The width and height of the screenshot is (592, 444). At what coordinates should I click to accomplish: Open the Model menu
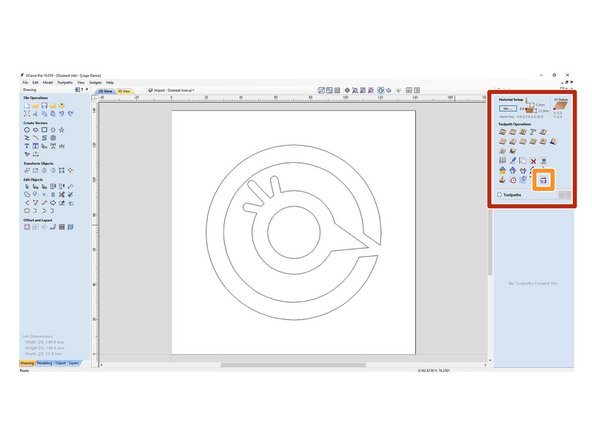[48, 82]
